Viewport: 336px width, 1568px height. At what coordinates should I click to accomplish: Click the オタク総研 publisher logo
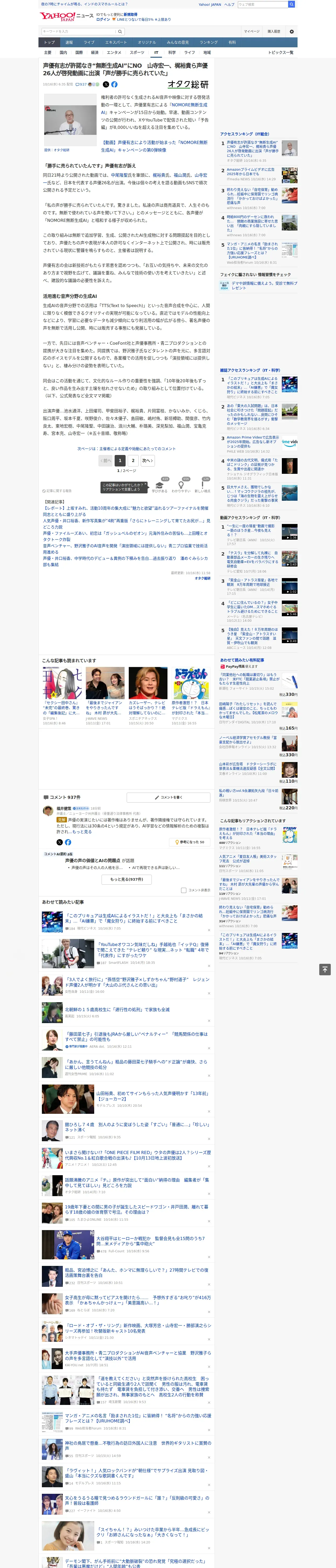coord(188,85)
